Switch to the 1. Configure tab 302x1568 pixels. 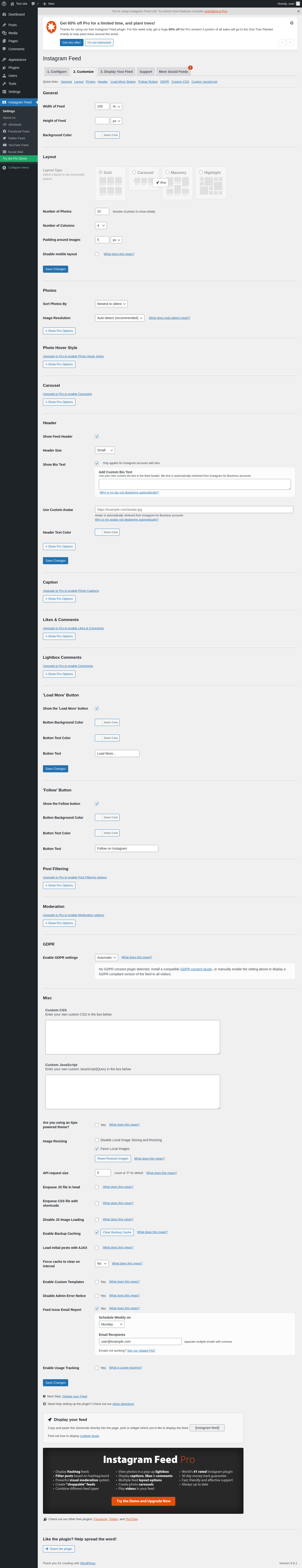(57, 72)
